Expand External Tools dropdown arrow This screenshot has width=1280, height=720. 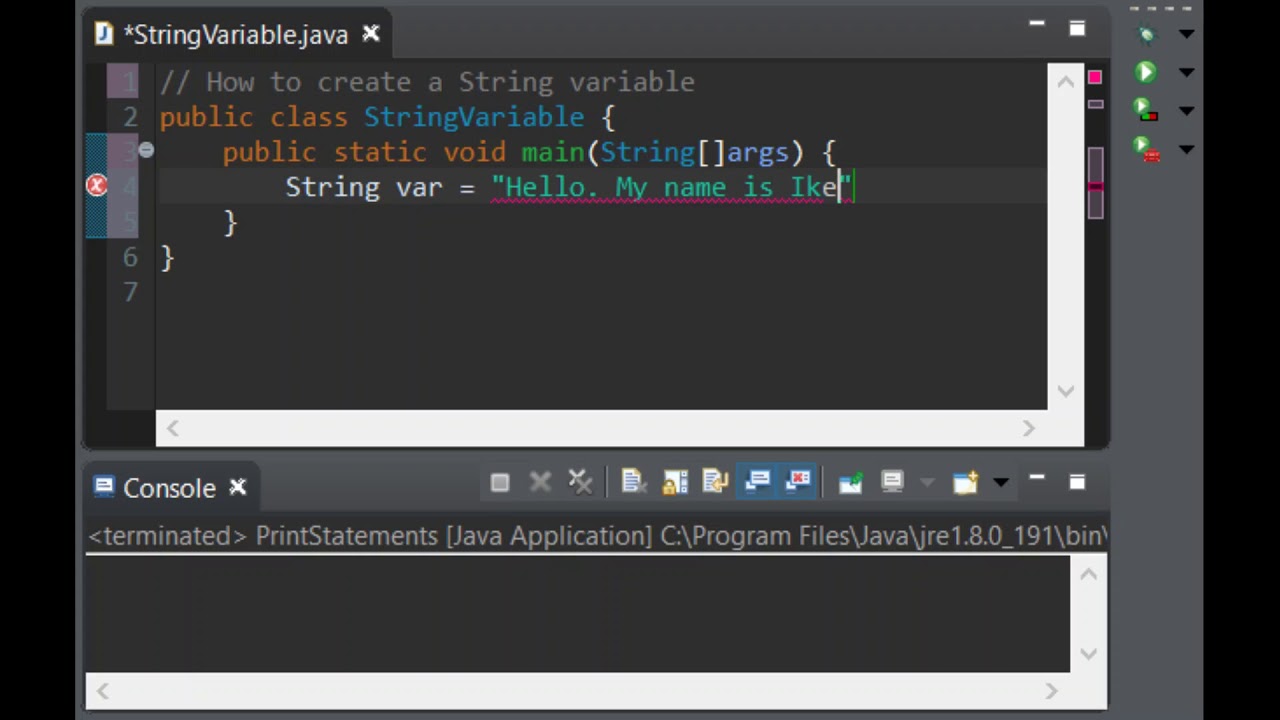click(x=1187, y=150)
